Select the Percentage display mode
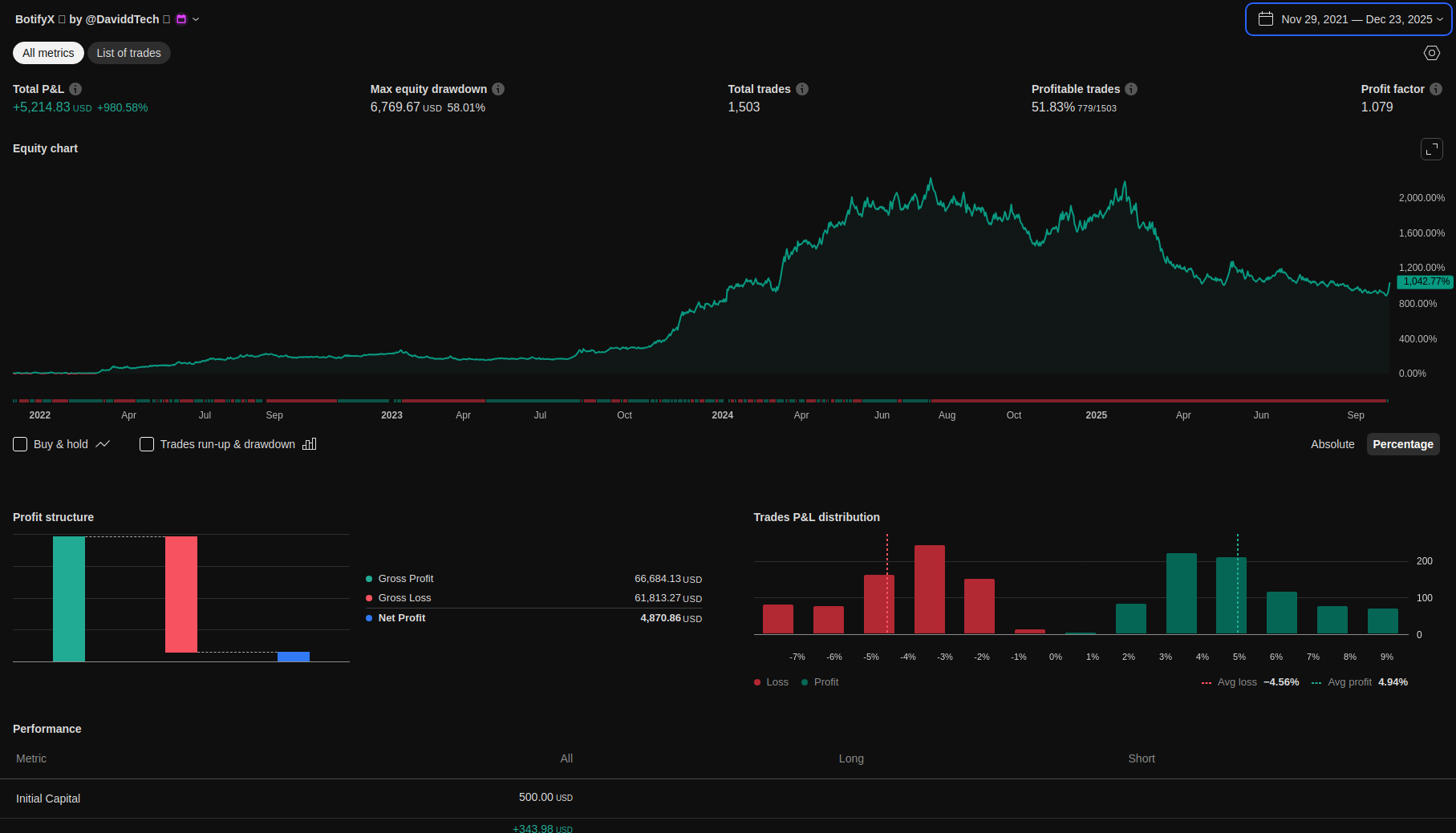 click(x=1402, y=444)
